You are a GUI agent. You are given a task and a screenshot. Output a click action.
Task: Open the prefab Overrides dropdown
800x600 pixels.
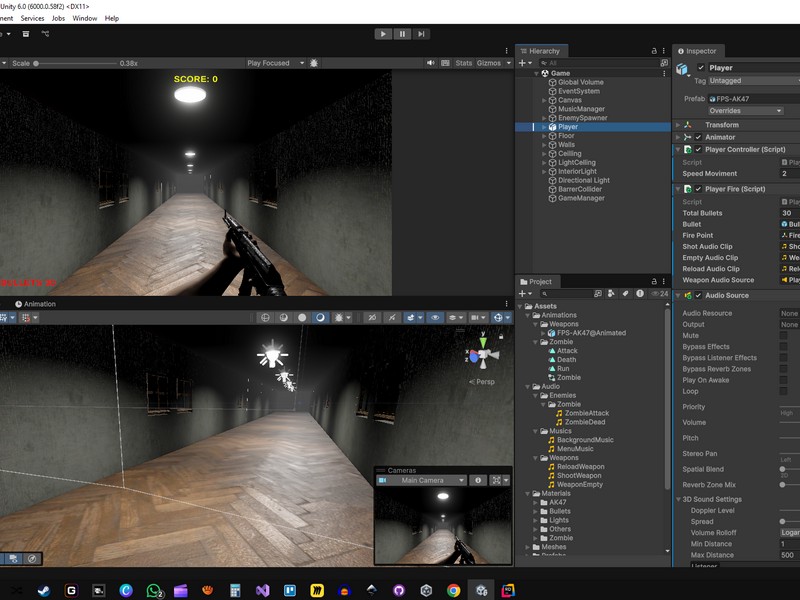[745, 111]
